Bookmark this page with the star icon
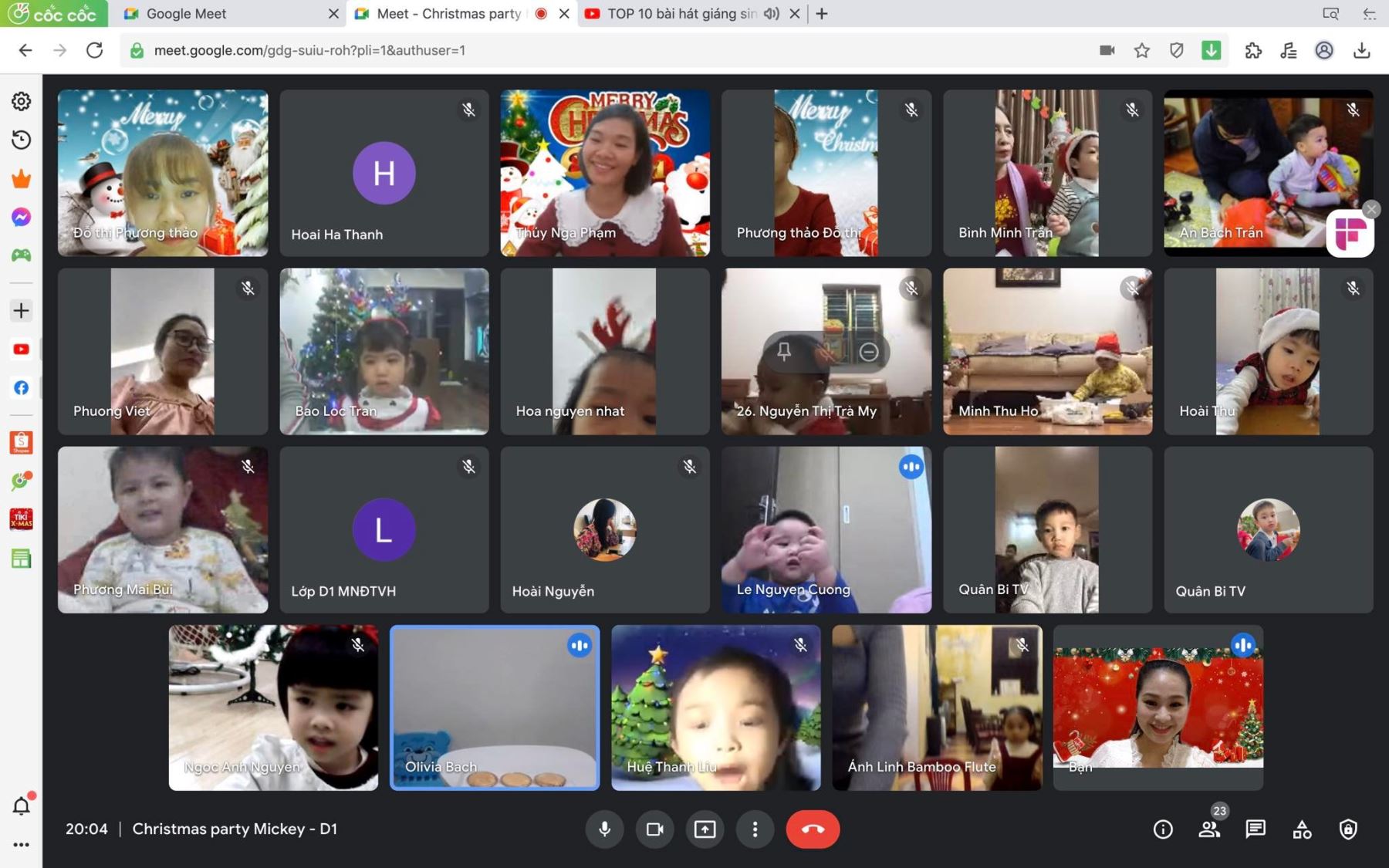 tap(1142, 50)
